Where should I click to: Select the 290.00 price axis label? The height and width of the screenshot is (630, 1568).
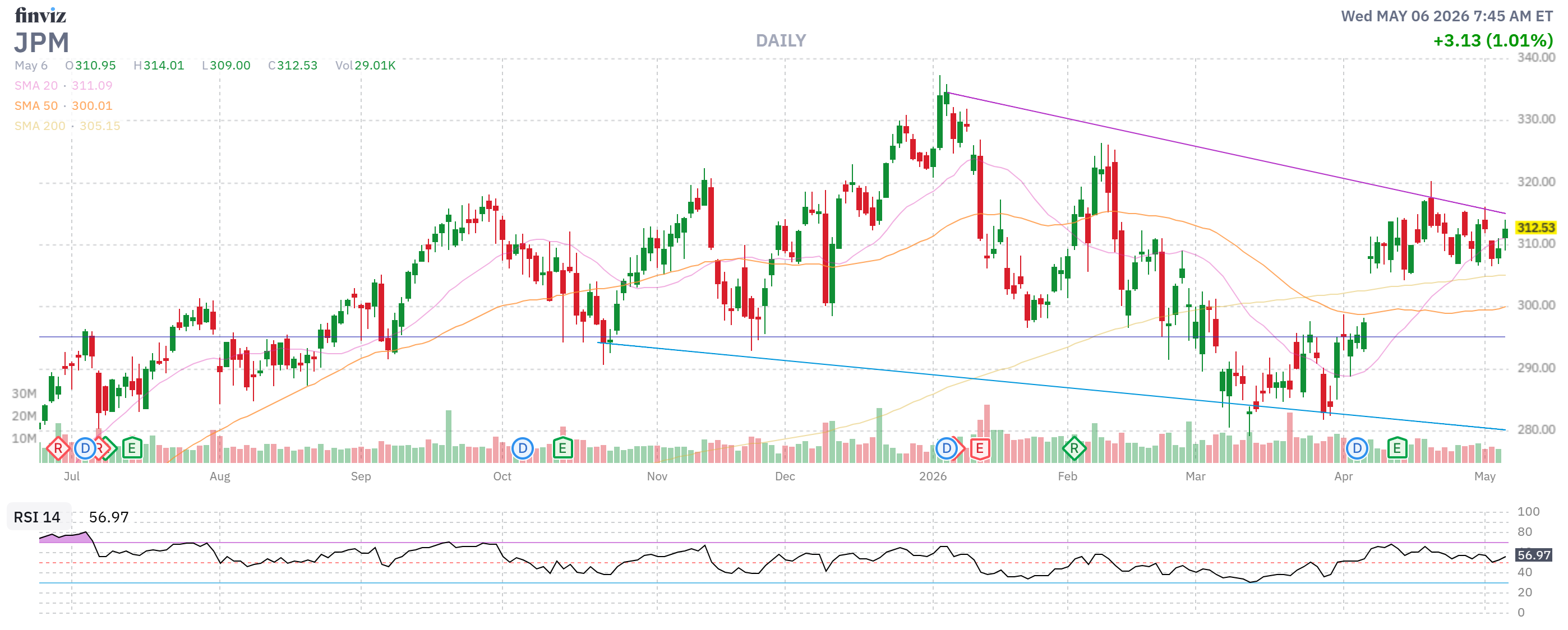click(x=1535, y=368)
